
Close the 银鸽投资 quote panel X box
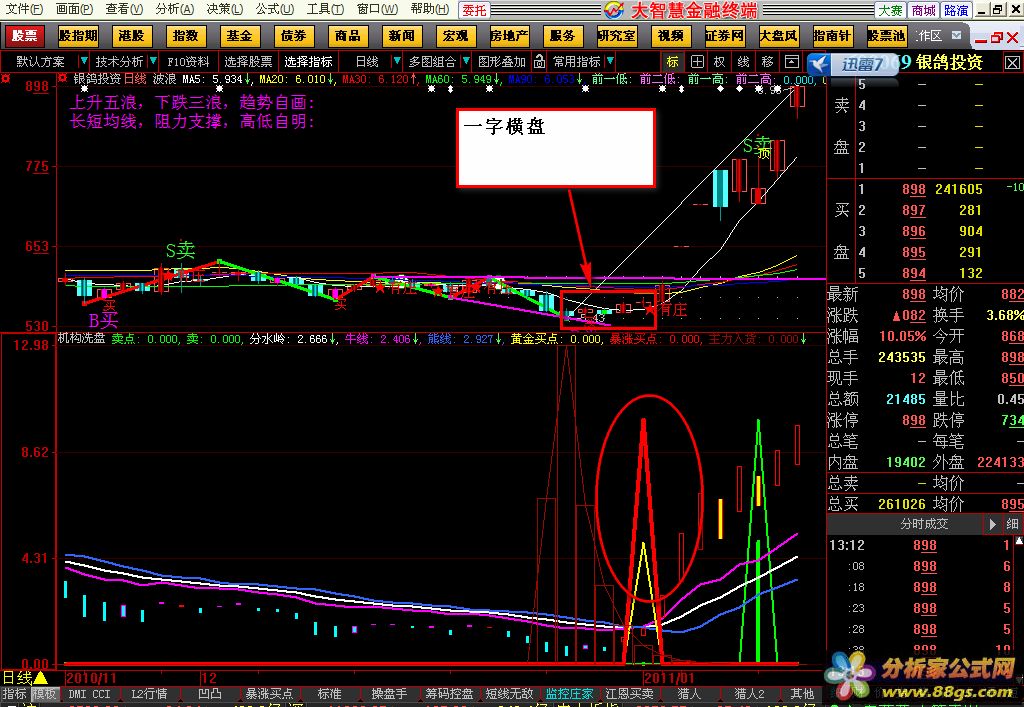1012,63
